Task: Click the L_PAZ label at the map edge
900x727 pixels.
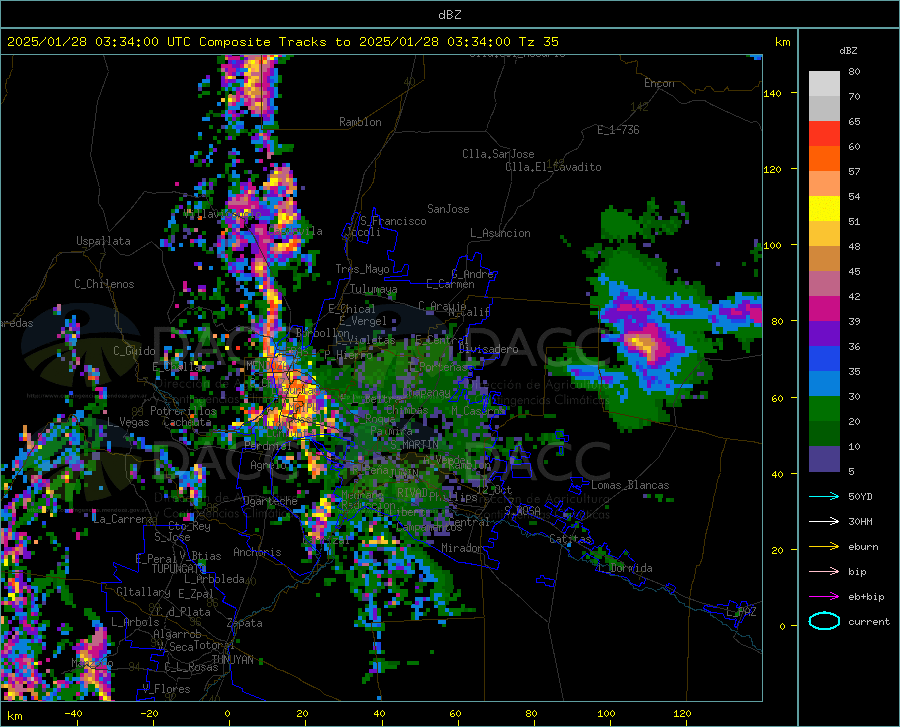Action: pos(741,612)
